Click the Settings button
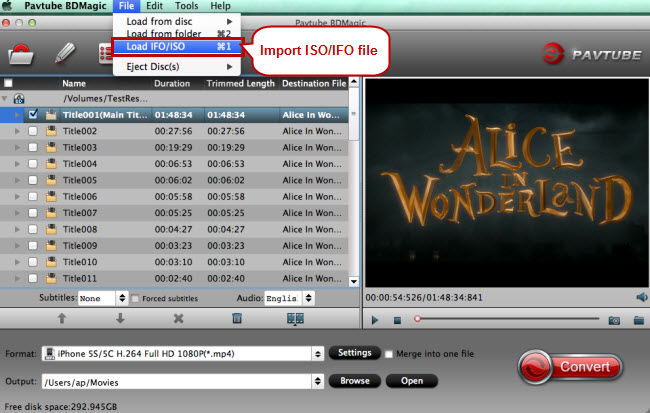The height and width of the screenshot is (413, 650). pyautogui.click(x=354, y=353)
